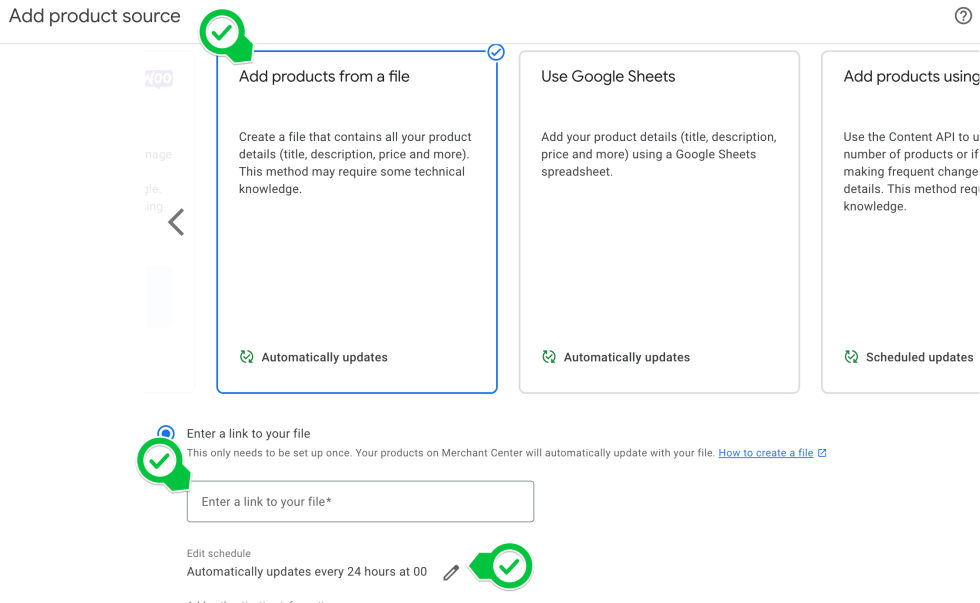This screenshot has height=603, width=980.
Task: Select the Enter a link to your file radio button
Action: coord(166,433)
